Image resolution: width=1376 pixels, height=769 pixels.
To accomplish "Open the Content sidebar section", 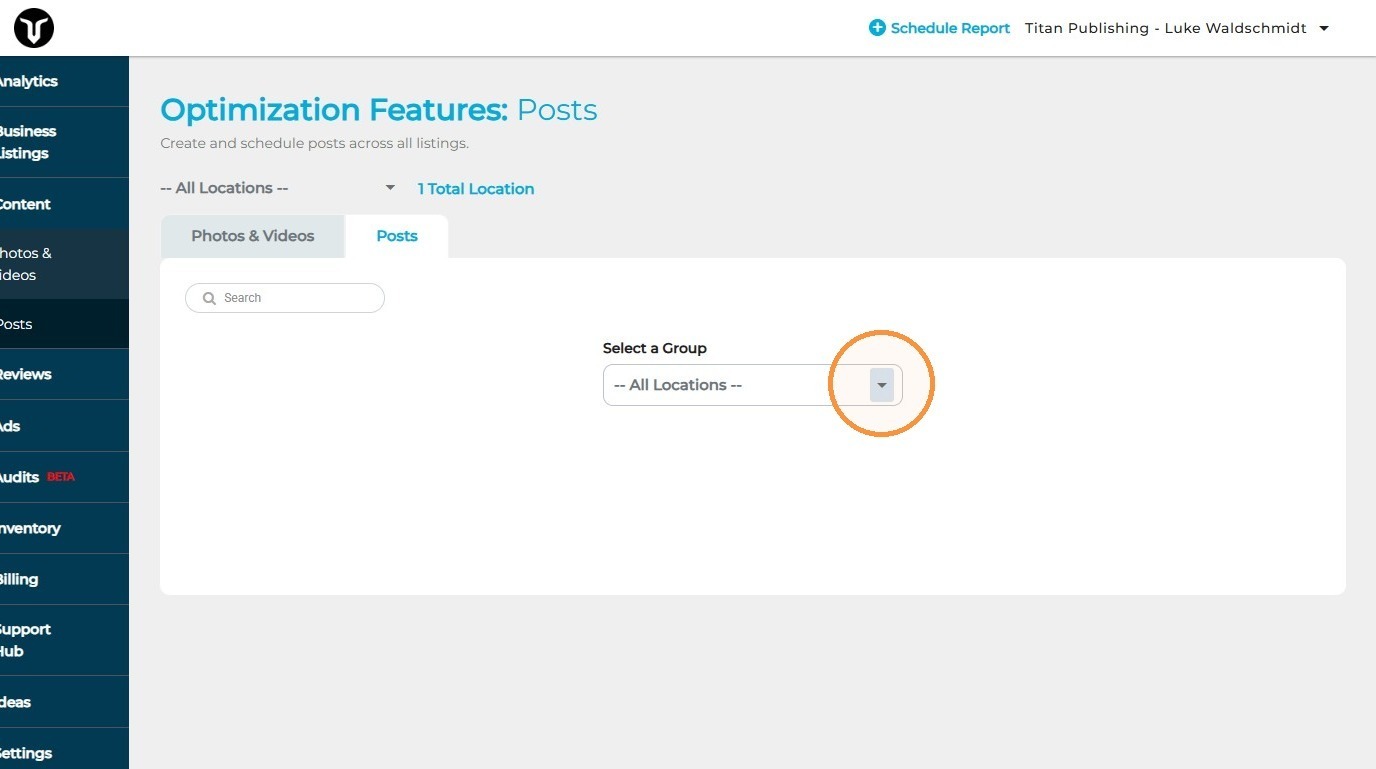I will click(x=64, y=204).
